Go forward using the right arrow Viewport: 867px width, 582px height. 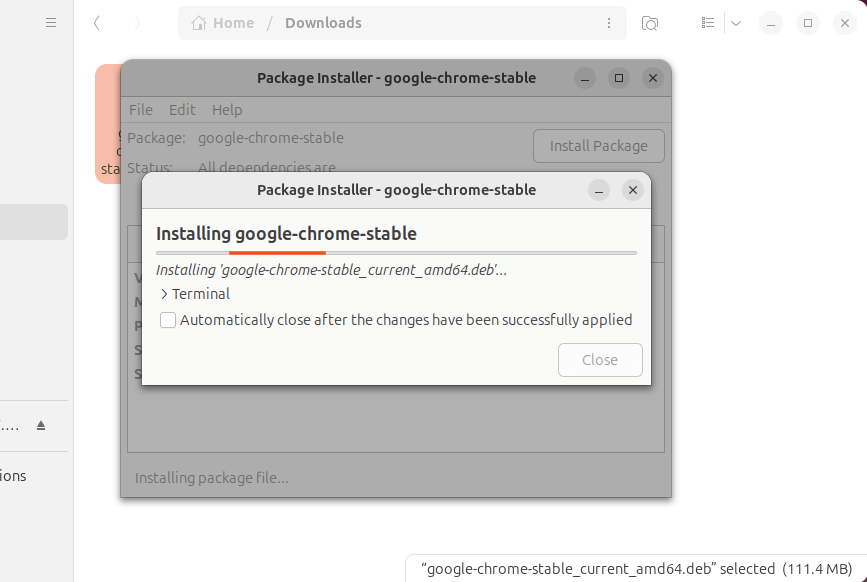pyautogui.click(x=137, y=23)
